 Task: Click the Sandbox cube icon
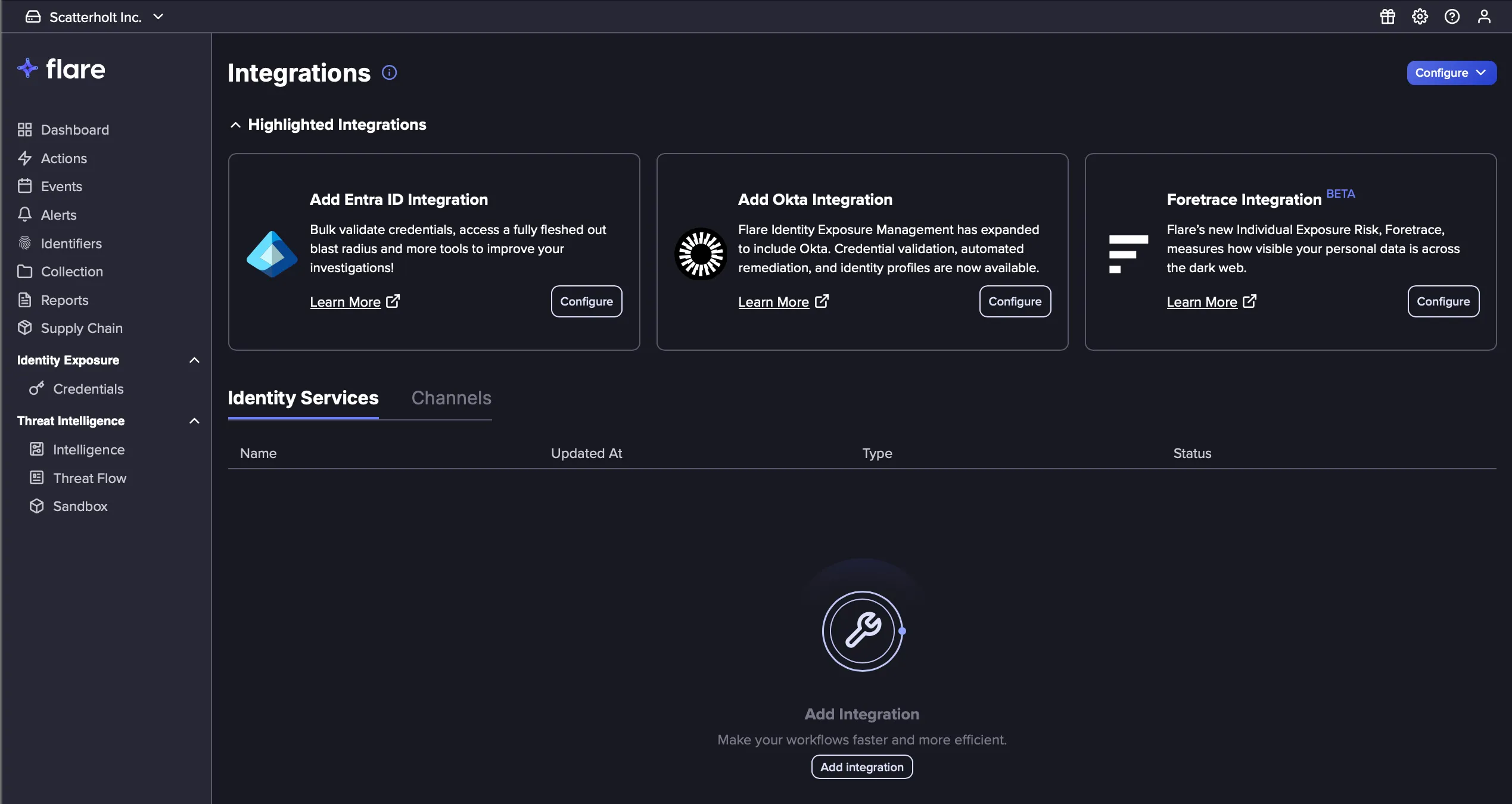[x=37, y=506]
